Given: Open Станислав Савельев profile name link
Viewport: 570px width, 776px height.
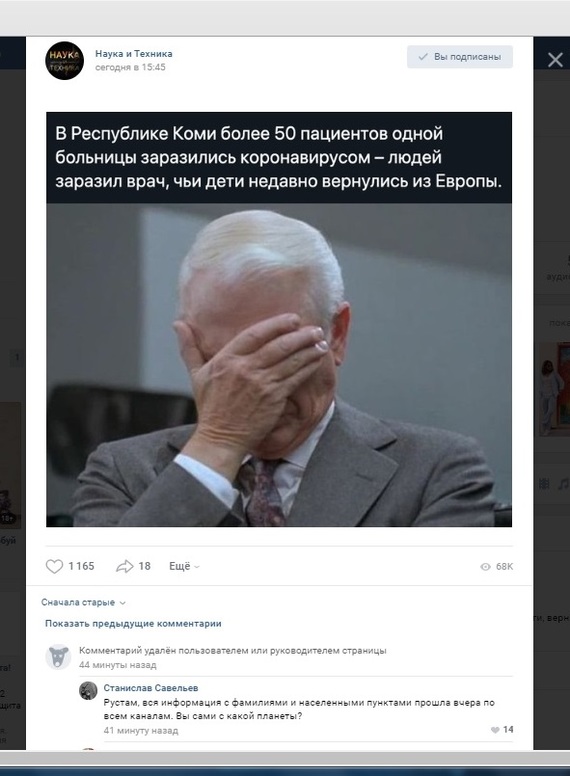Looking at the screenshot, I should click(x=151, y=688).
